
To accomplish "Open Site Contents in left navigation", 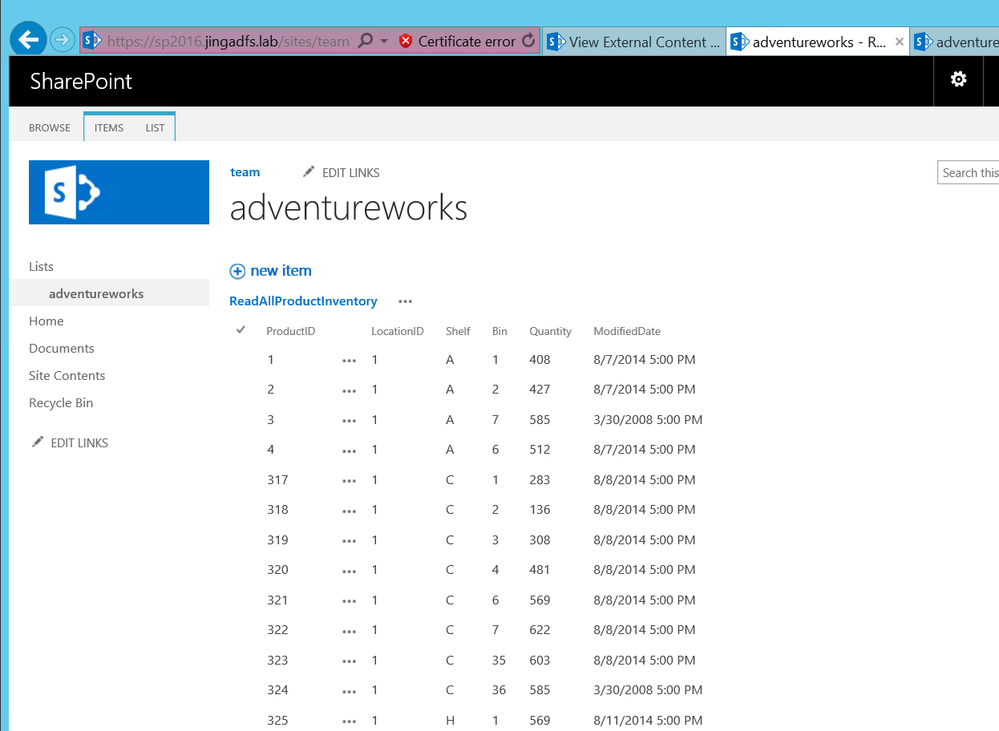I will (67, 376).
